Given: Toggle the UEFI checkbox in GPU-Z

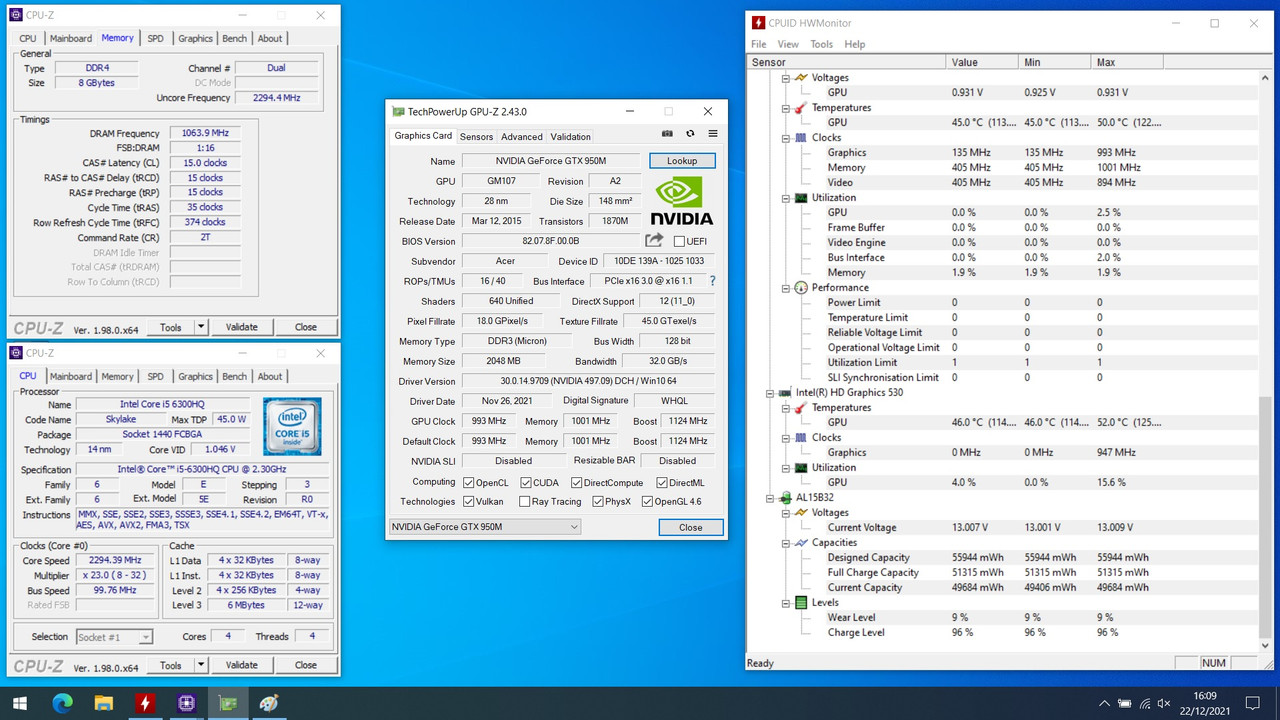Looking at the screenshot, I should 679,241.
